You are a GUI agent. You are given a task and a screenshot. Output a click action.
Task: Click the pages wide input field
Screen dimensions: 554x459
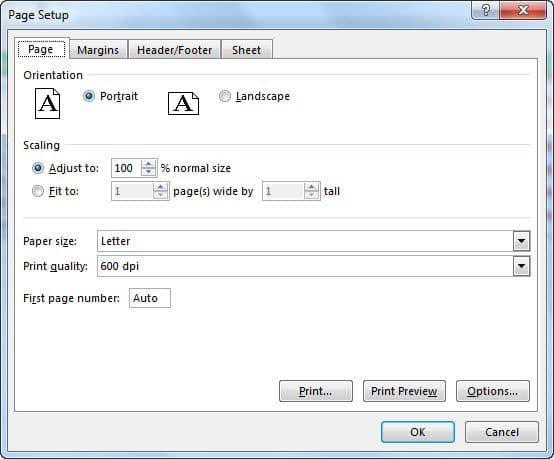click(132, 191)
